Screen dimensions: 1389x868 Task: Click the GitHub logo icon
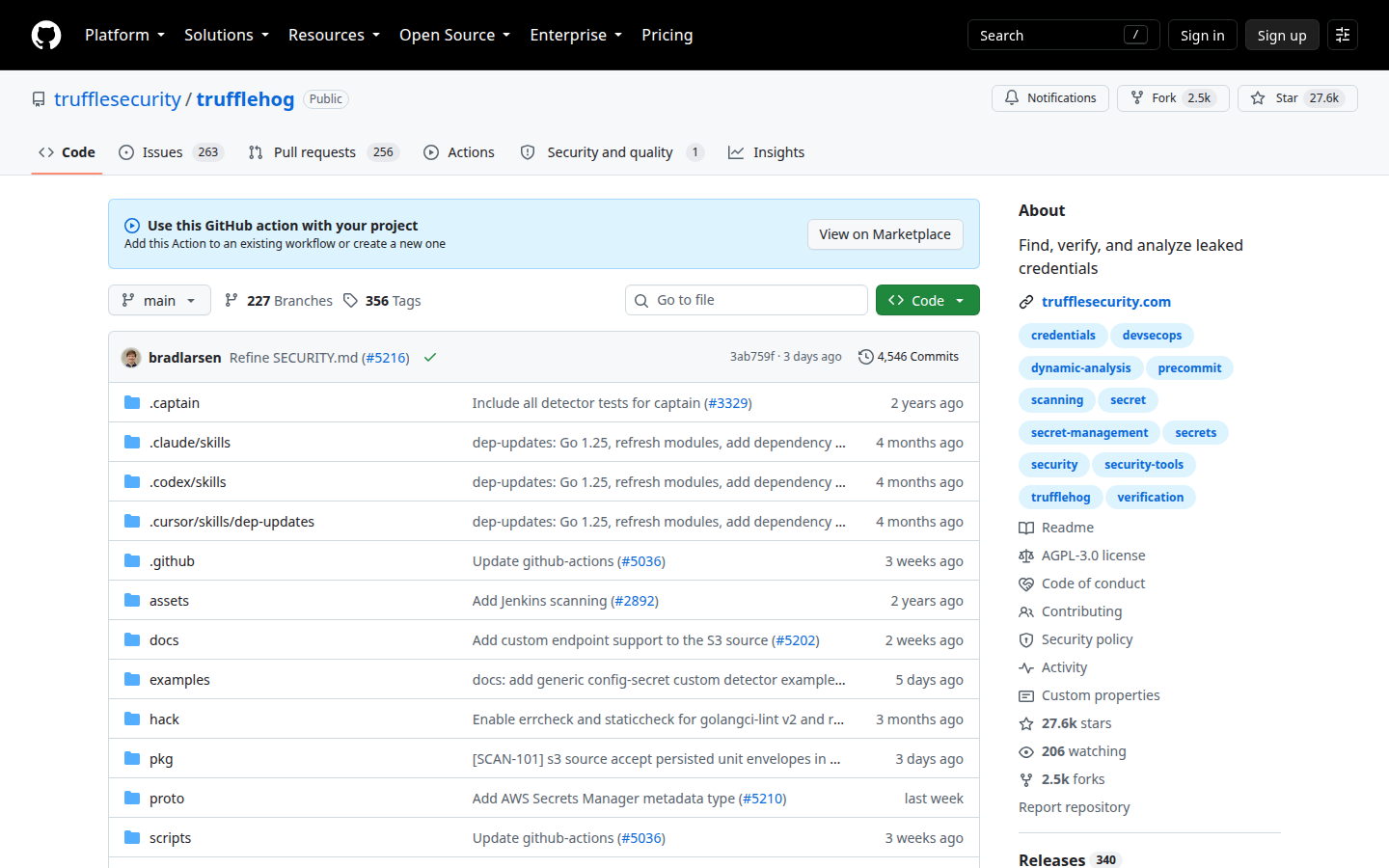pyautogui.click(x=46, y=35)
